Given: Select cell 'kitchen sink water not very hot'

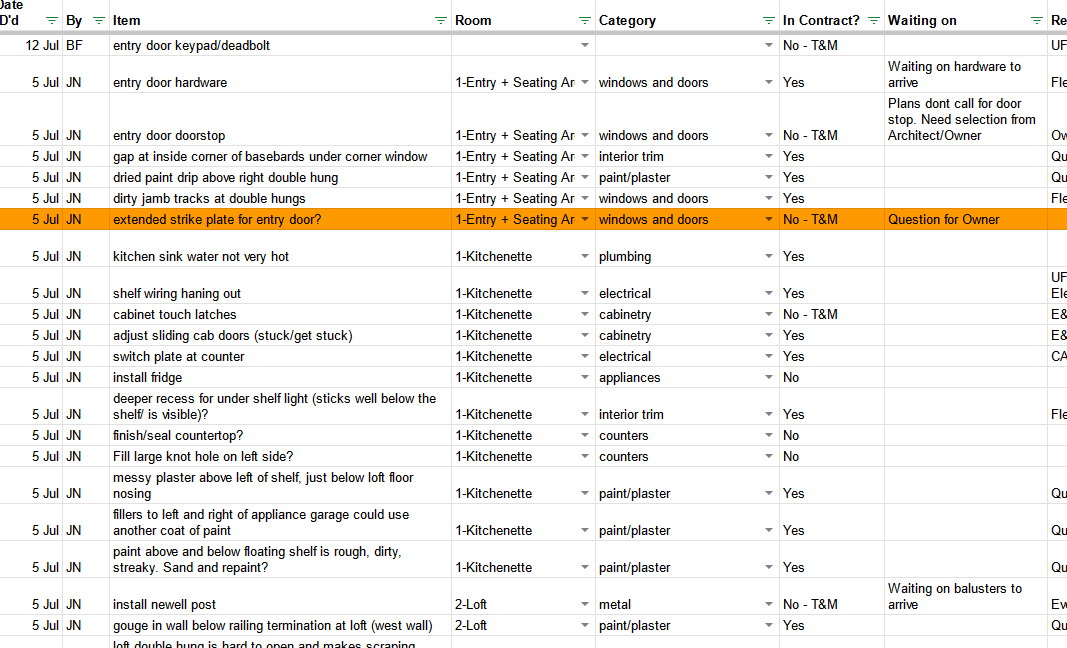Looking at the screenshot, I should pyautogui.click(x=280, y=248).
